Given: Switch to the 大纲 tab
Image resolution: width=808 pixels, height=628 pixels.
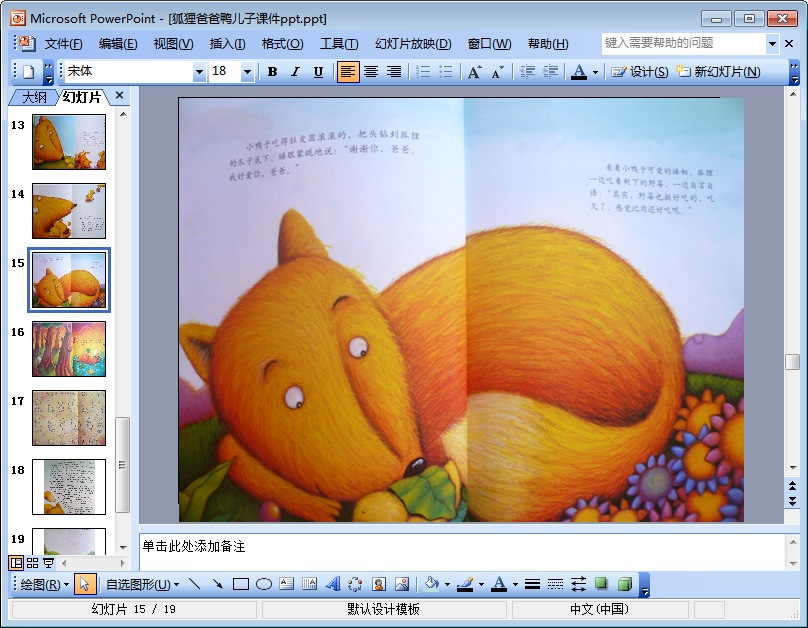Looking at the screenshot, I should [x=35, y=97].
